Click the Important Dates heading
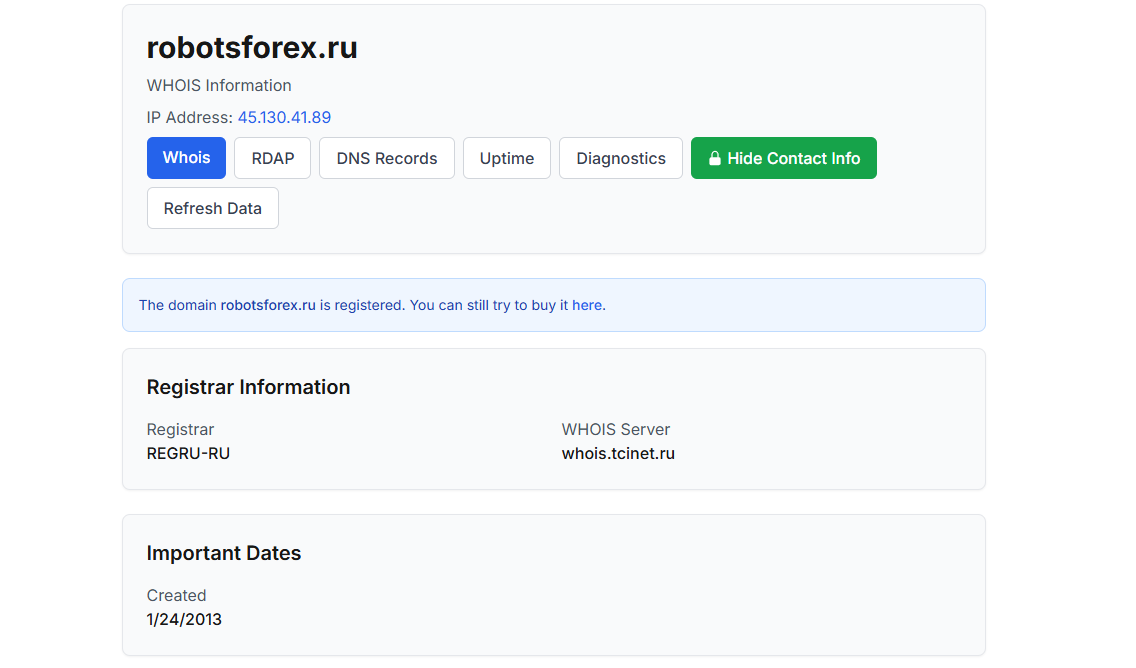1136x668 pixels. [223, 554]
